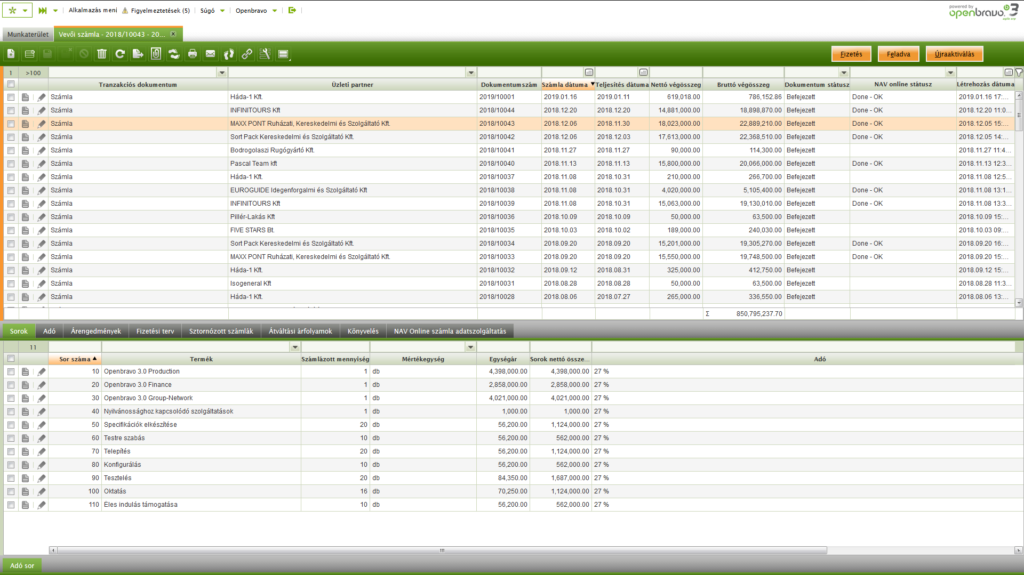Screen dimensions: 1024x575
Task: Open Termék filter dropdown in lines grid
Action: click(x=295, y=347)
